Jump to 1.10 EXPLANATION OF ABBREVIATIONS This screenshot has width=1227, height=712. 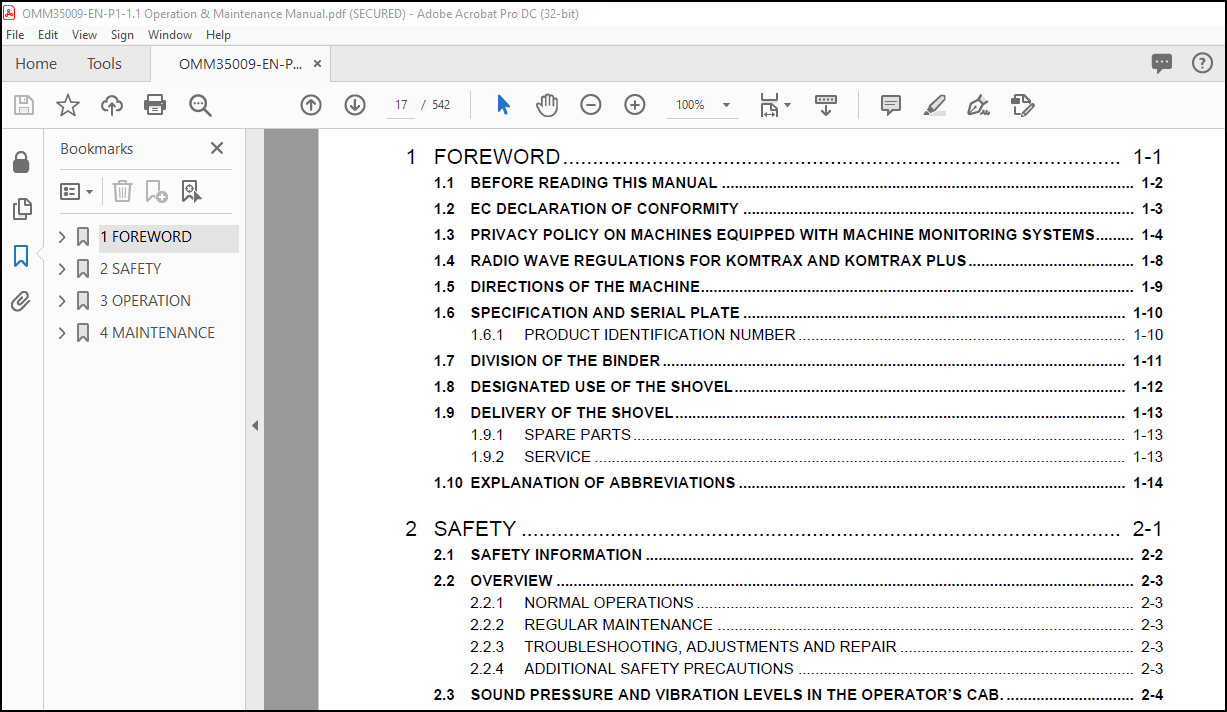tap(603, 483)
